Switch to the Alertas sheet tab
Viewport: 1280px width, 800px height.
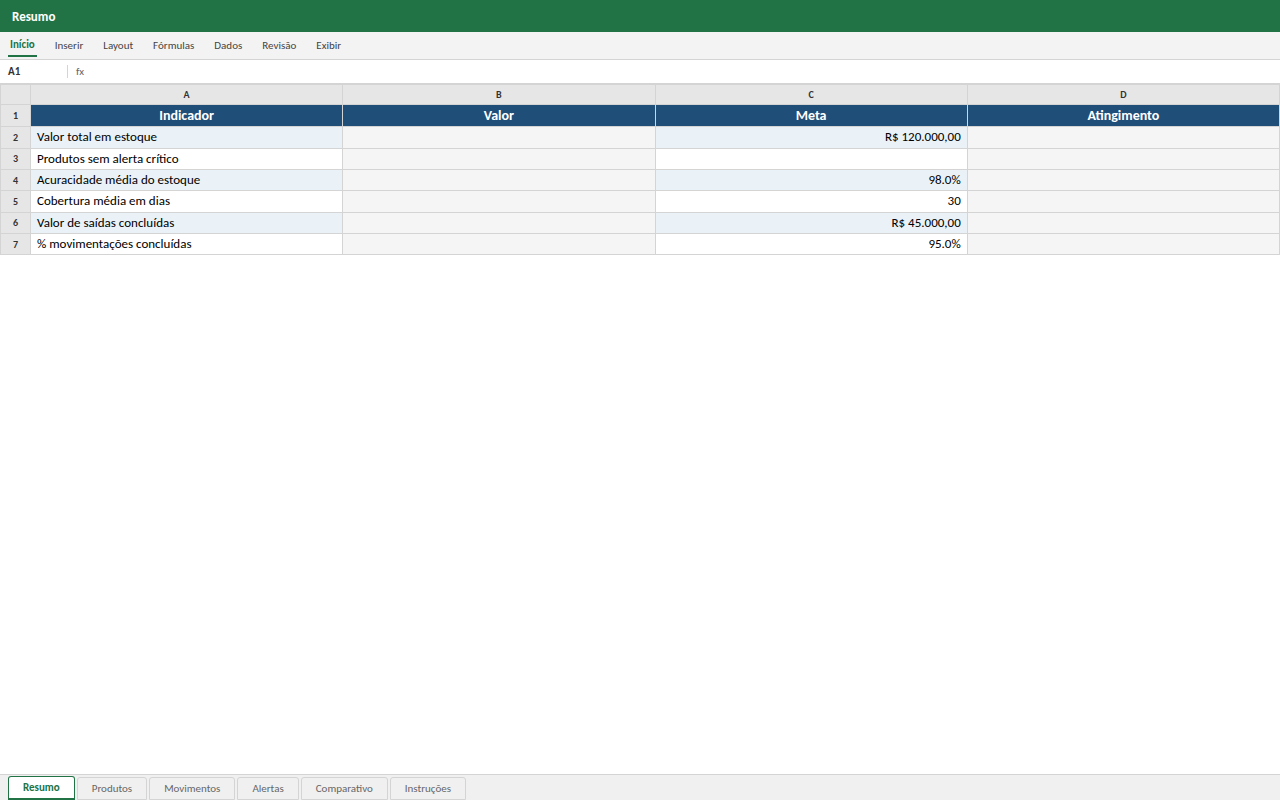pos(268,789)
